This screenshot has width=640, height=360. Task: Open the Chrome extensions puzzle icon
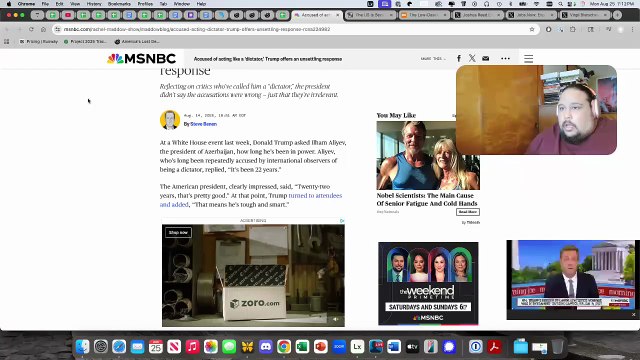573,29
